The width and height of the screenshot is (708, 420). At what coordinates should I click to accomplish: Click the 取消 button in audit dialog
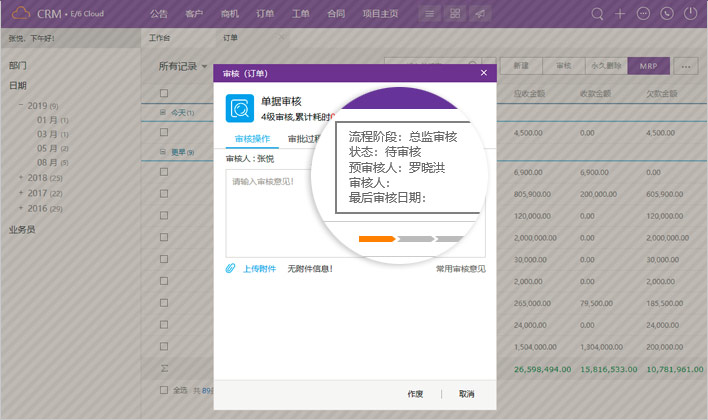[466, 394]
